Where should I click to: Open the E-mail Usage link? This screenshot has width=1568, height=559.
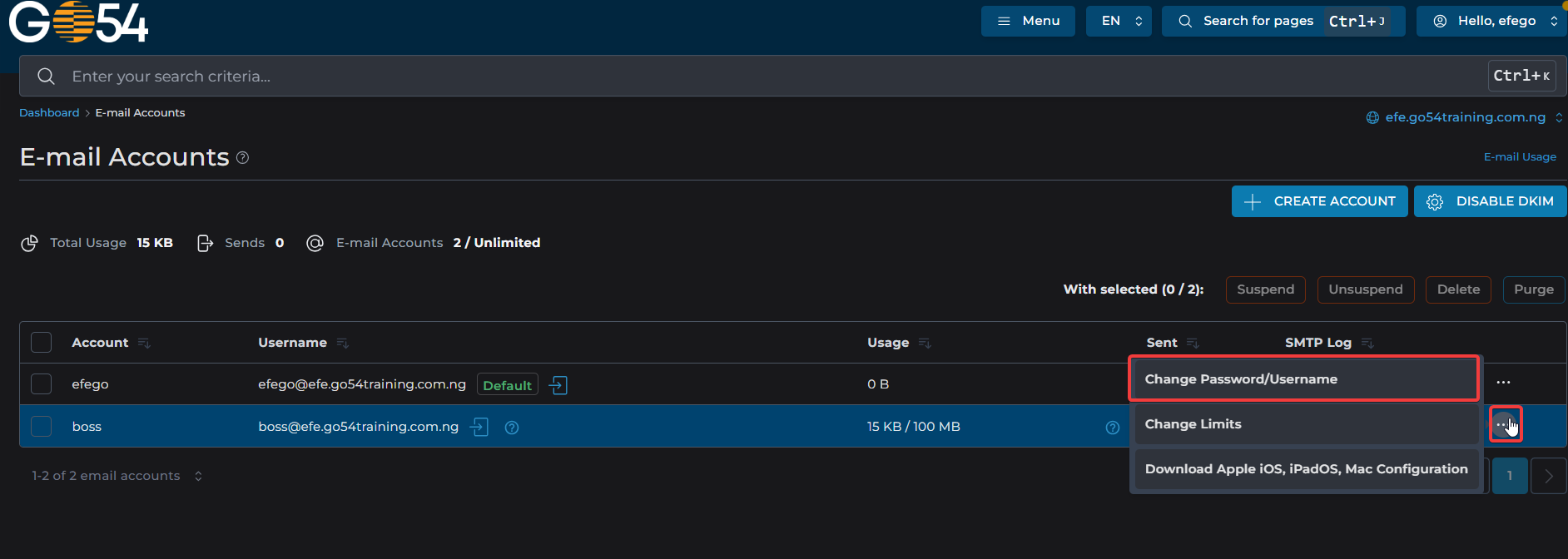(x=1519, y=157)
